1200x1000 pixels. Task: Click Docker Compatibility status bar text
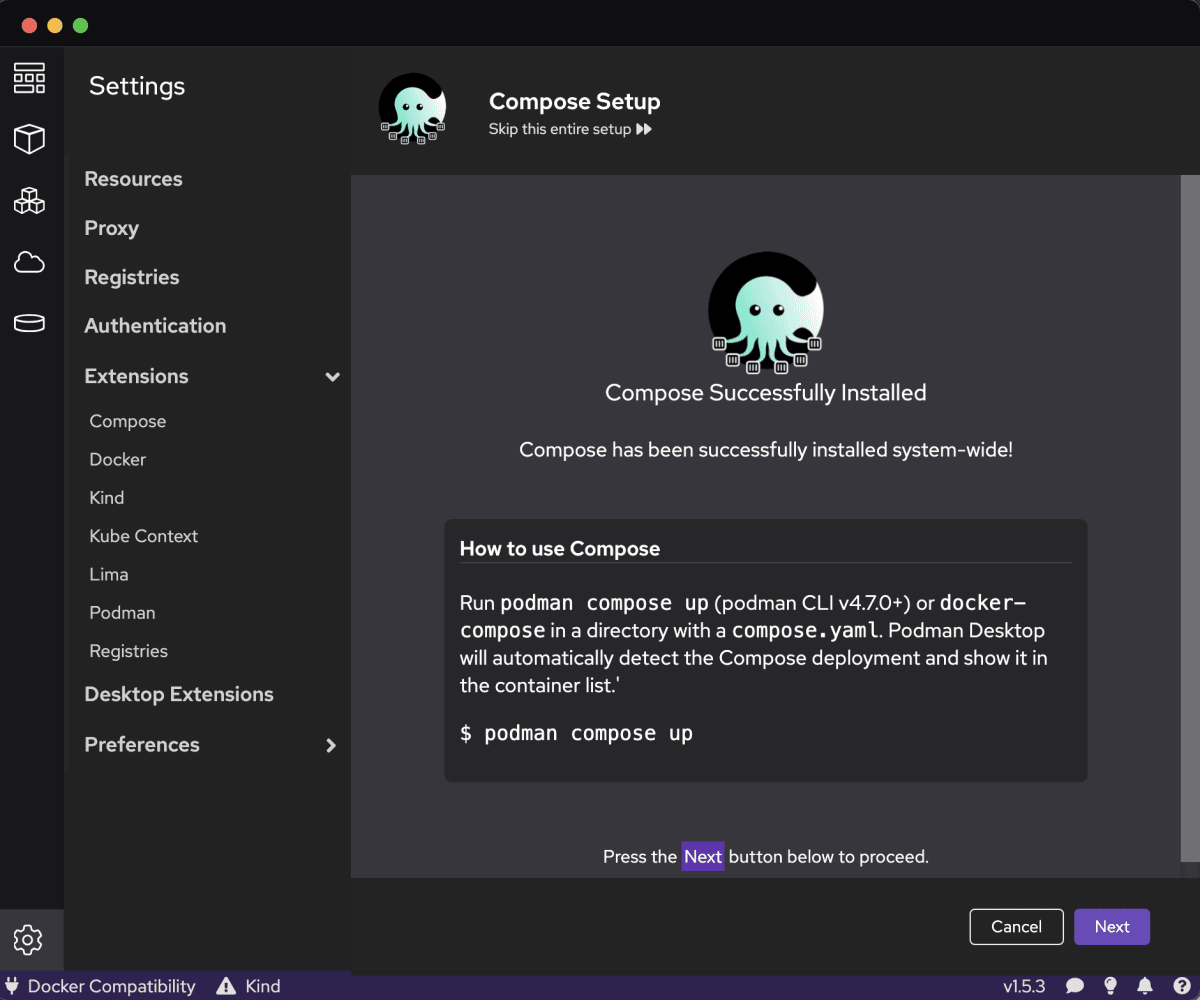[112, 986]
